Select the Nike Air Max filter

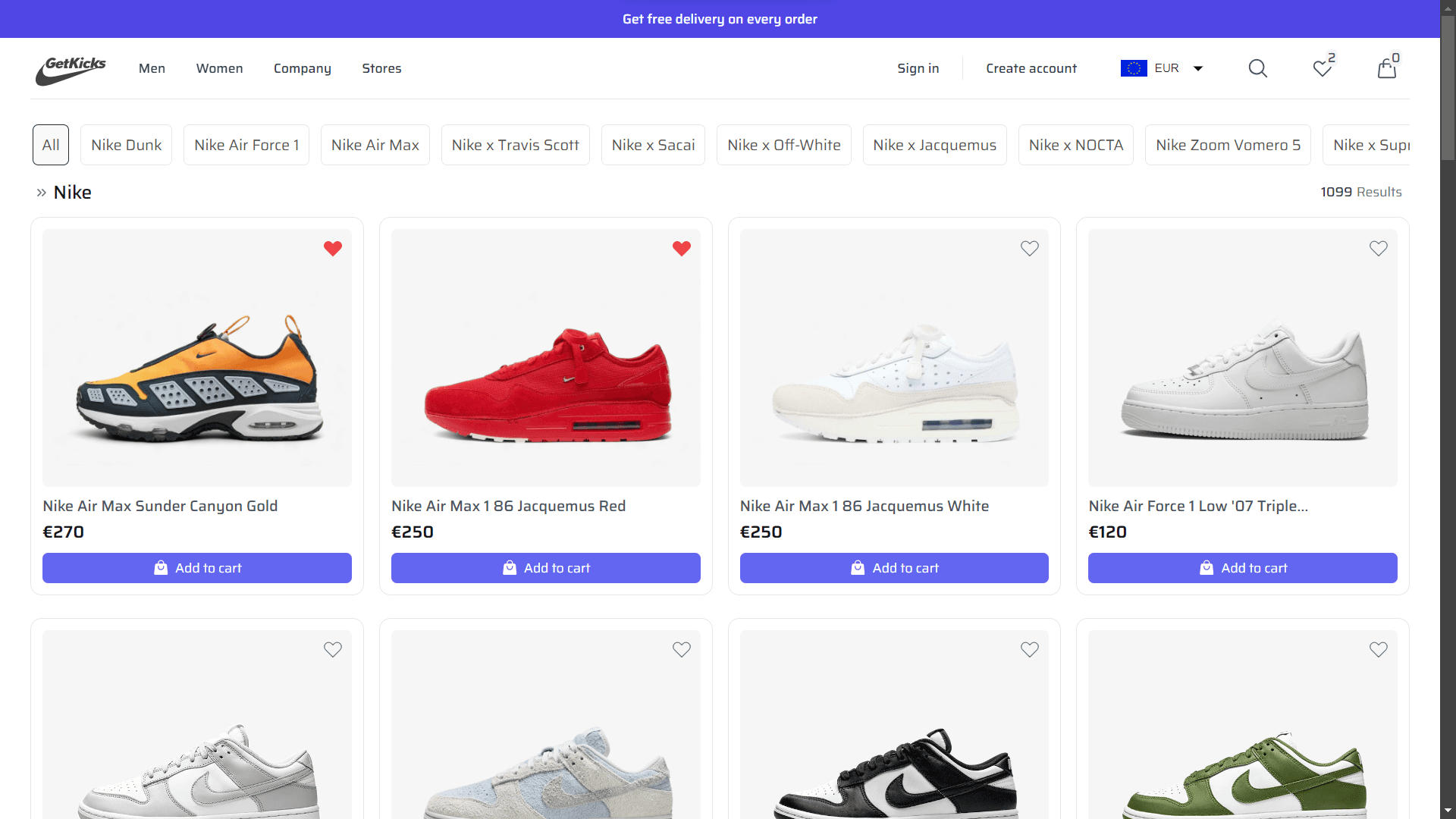coord(375,145)
